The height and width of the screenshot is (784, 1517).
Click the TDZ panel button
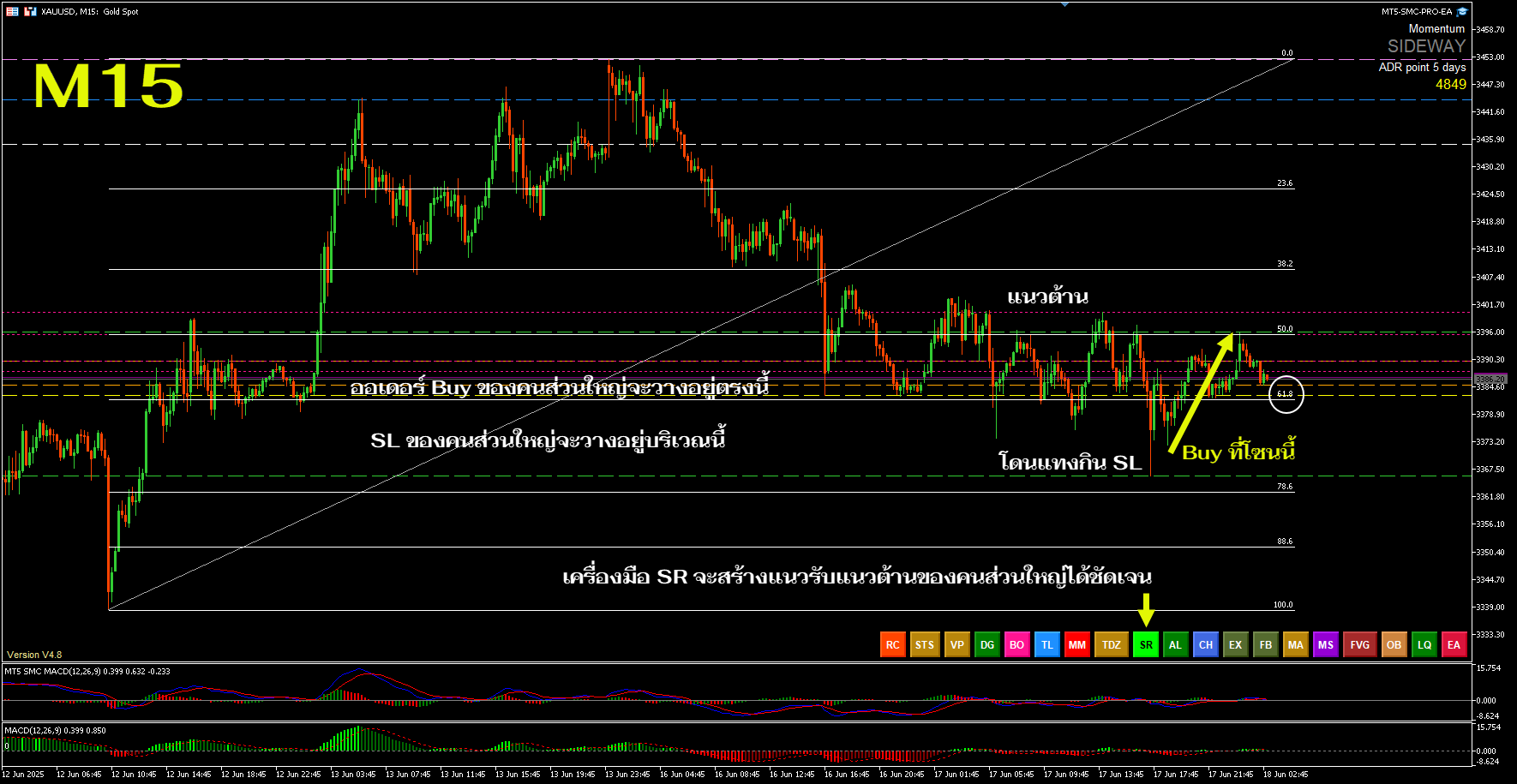pos(1112,645)
